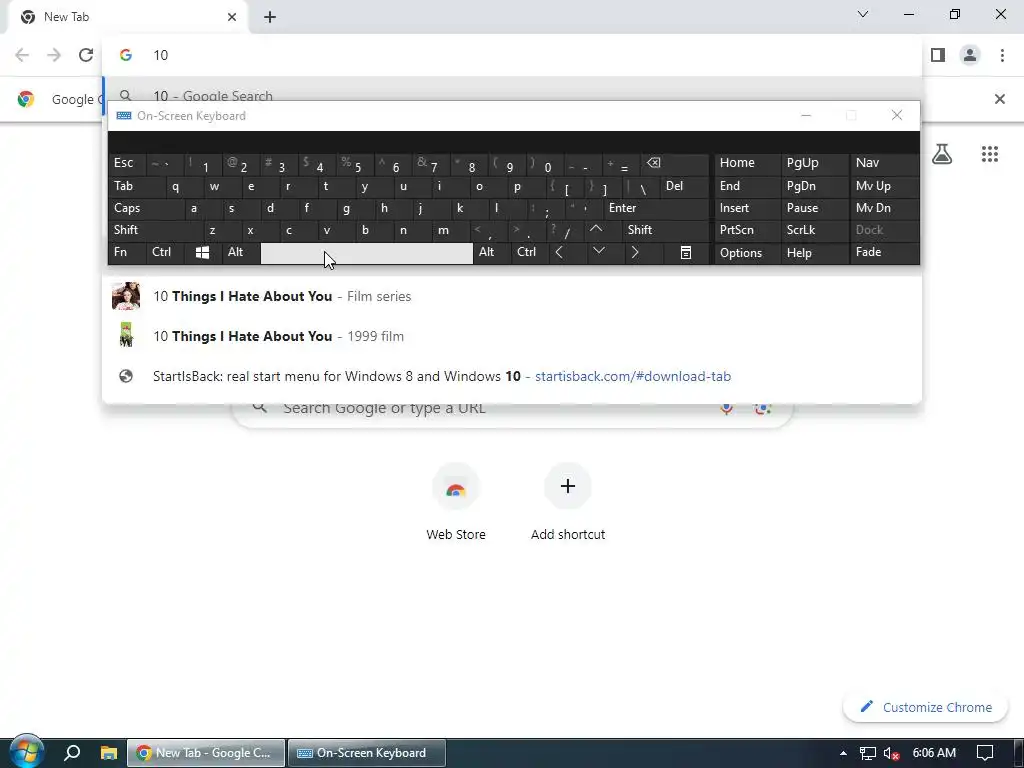Open the Windows Start orb
Viewport: 1024px width, 768px height.
click(x=27, y=751)
